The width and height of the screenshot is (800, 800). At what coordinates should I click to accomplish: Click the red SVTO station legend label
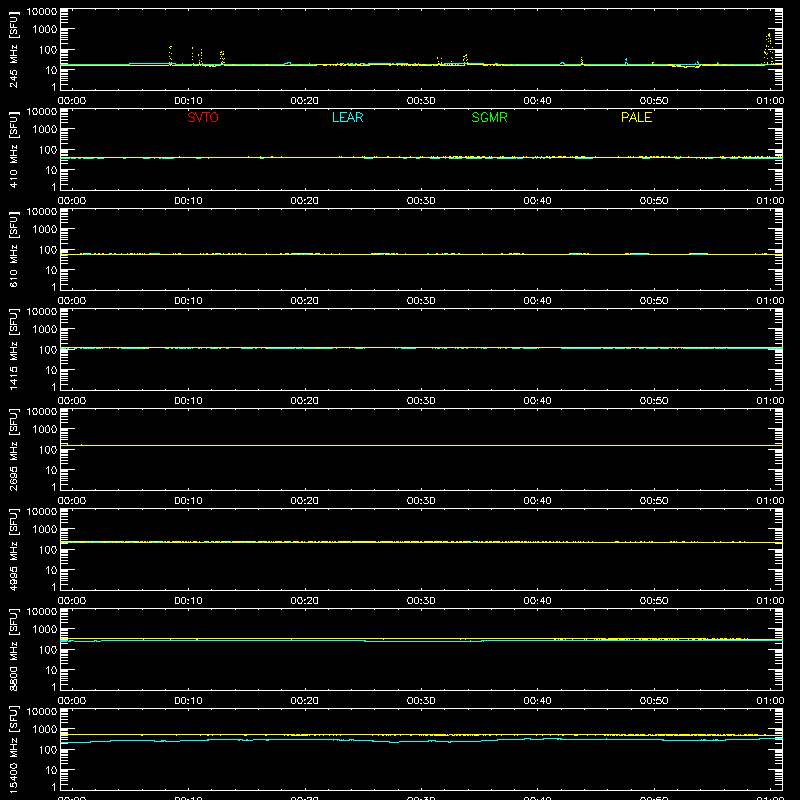(x=203, y=117)
